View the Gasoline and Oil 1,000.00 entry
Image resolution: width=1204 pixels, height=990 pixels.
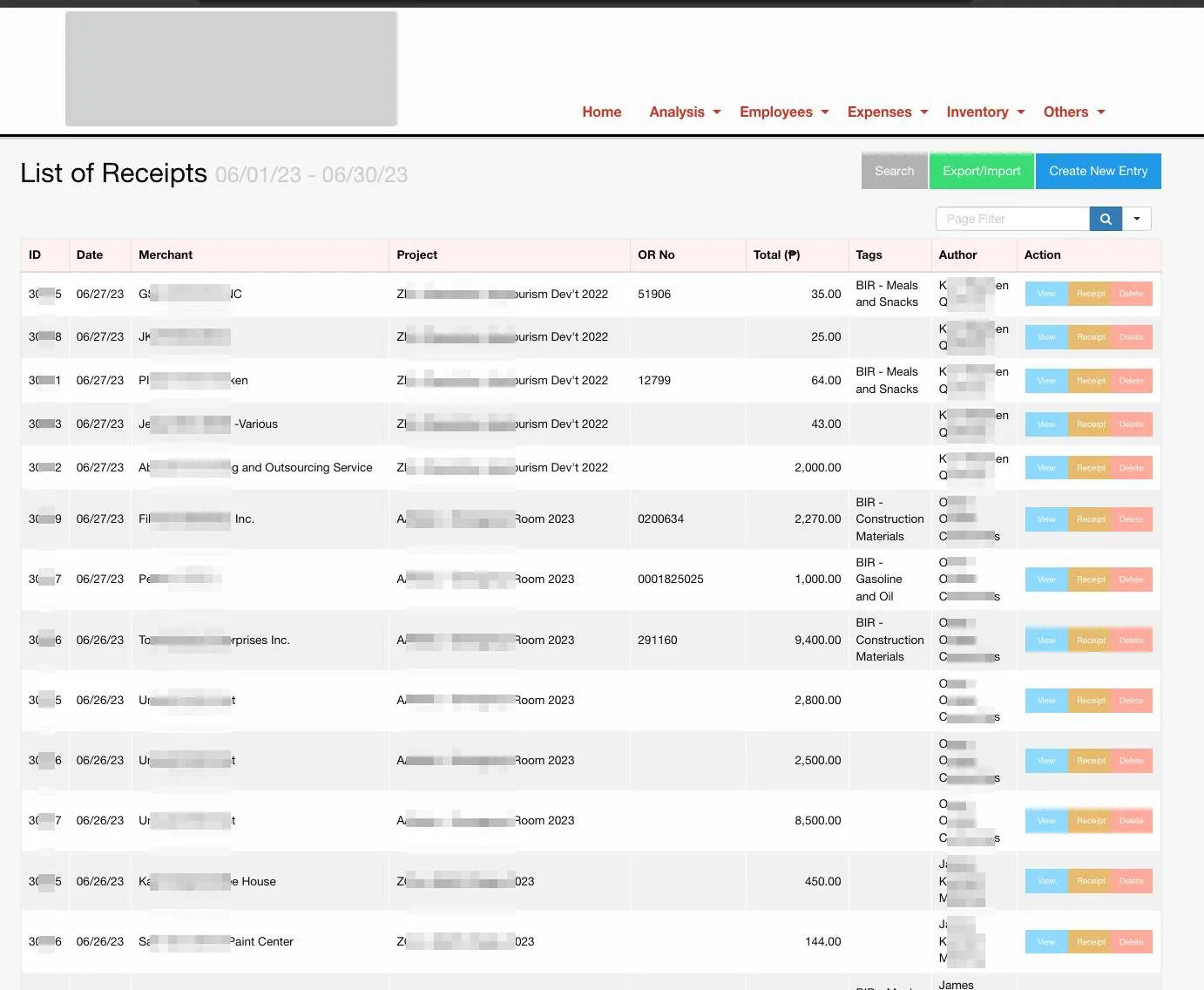(x=1046, y=580)
